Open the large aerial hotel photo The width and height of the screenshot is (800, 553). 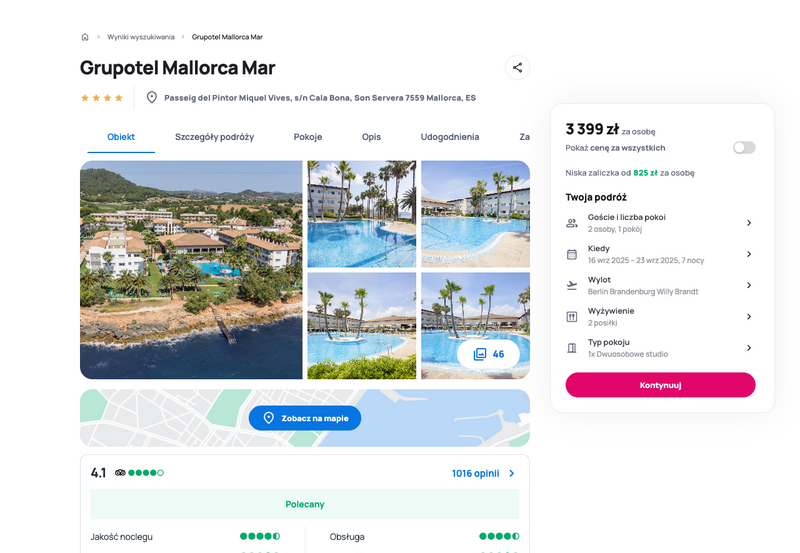point(191,270)
